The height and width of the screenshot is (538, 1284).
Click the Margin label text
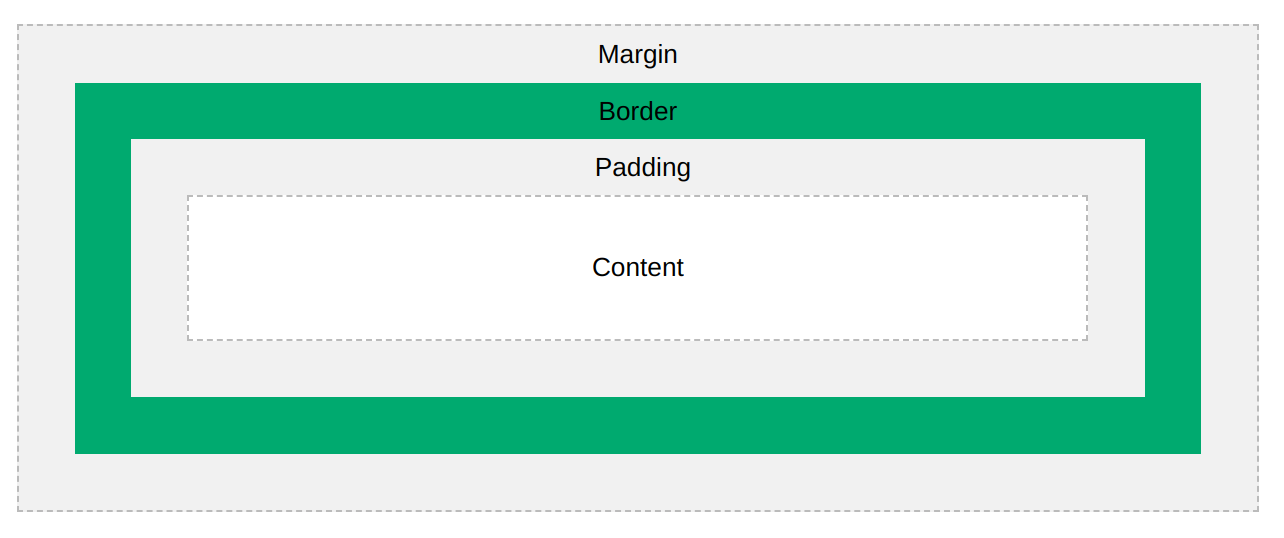point(638,54)
